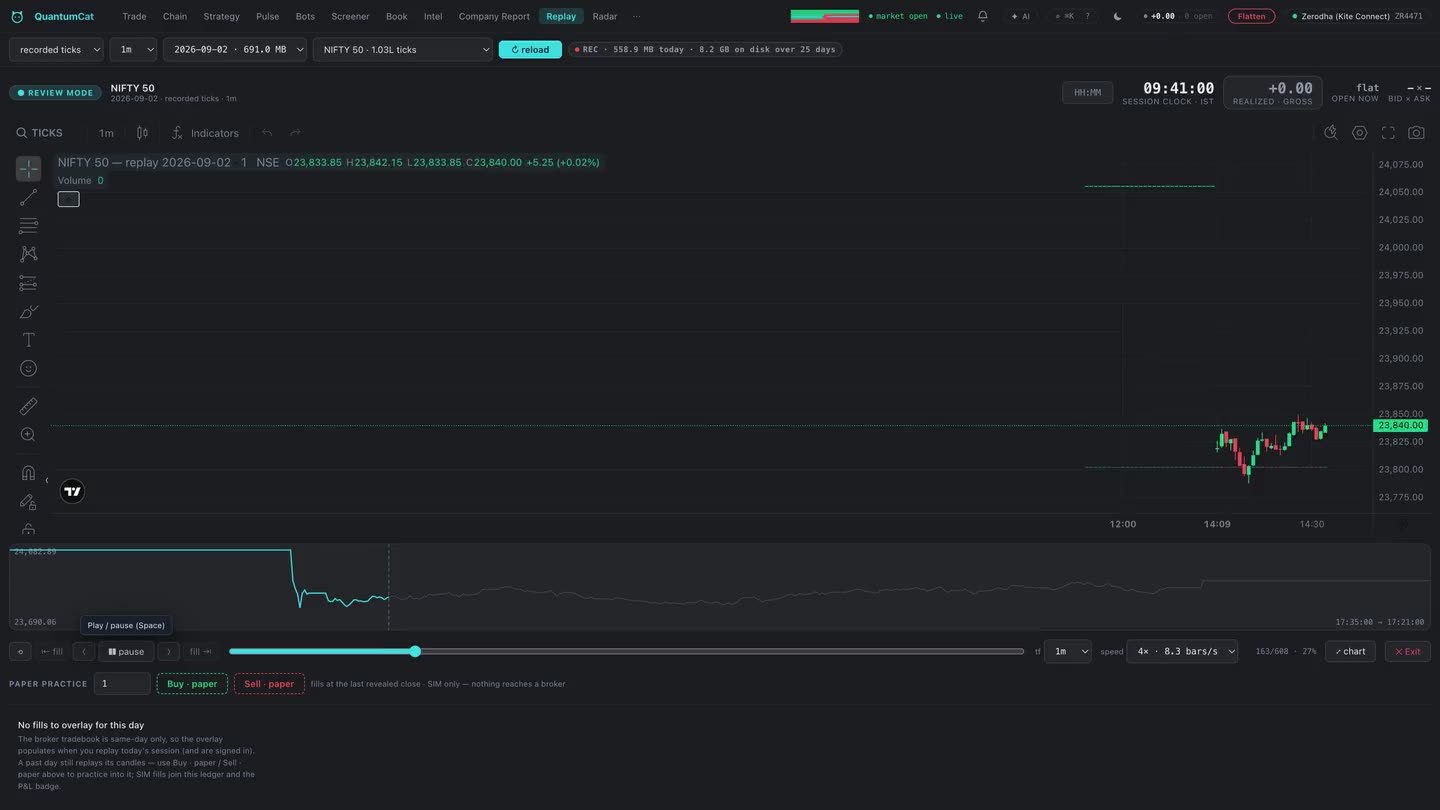
Task: Open quick search in chart toolbar
Action: pos(1331,133)
